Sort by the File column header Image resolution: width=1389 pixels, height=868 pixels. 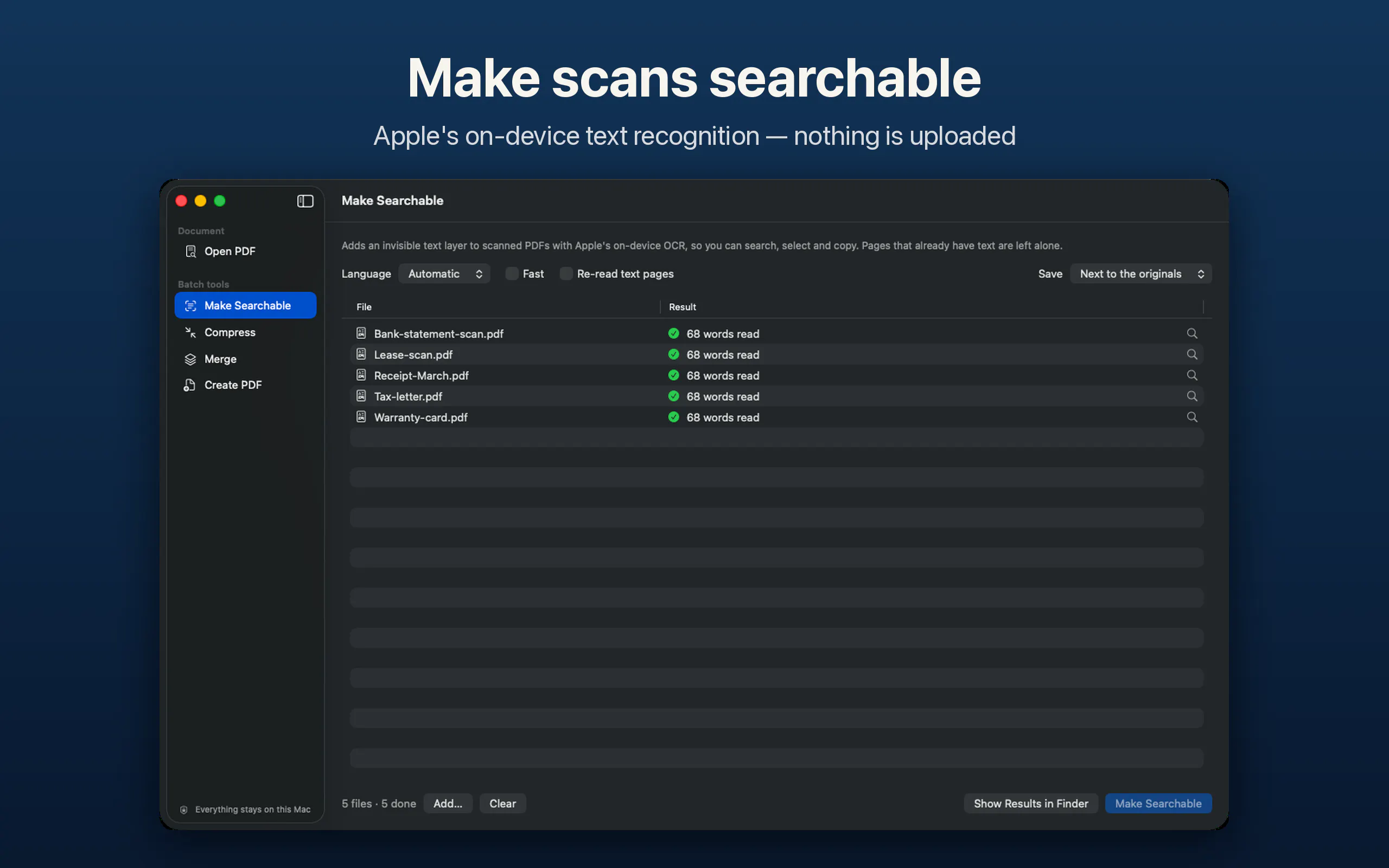tap(364, 307)
